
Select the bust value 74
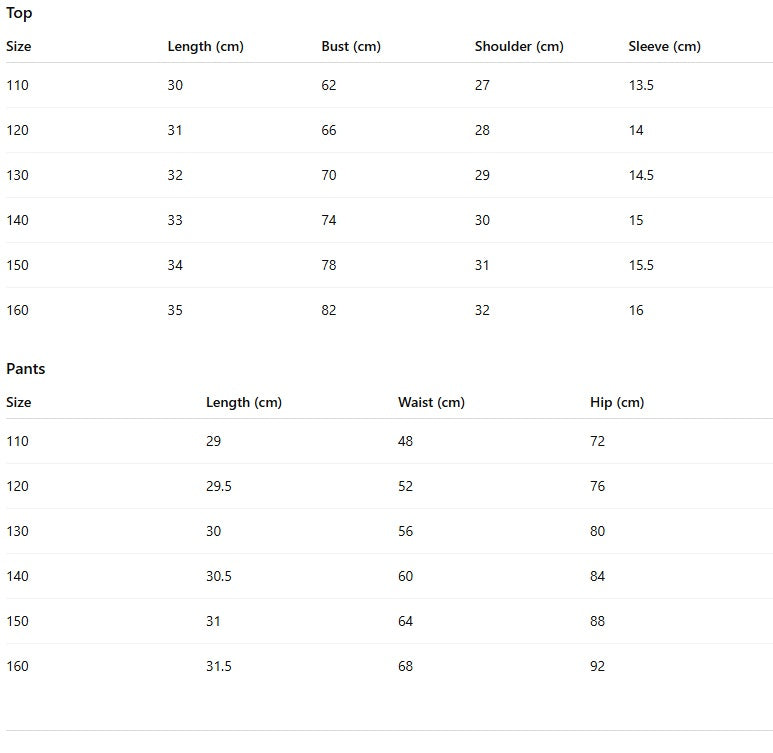pyautogui.click(x=329, y=220)
